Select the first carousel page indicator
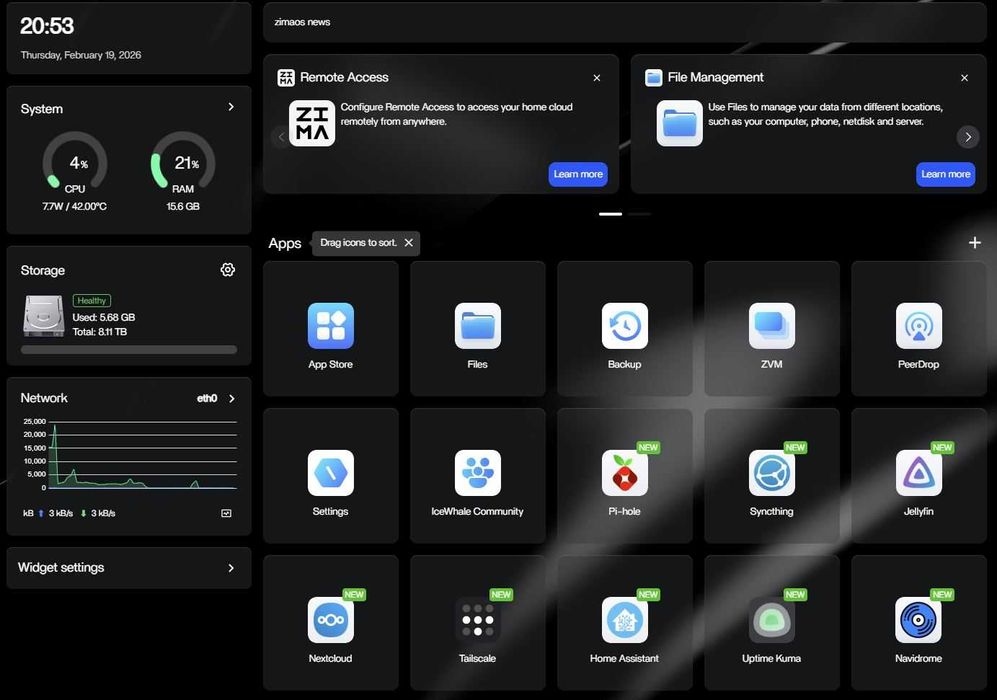This screenshot has width=997, height=700. point(610,214)
